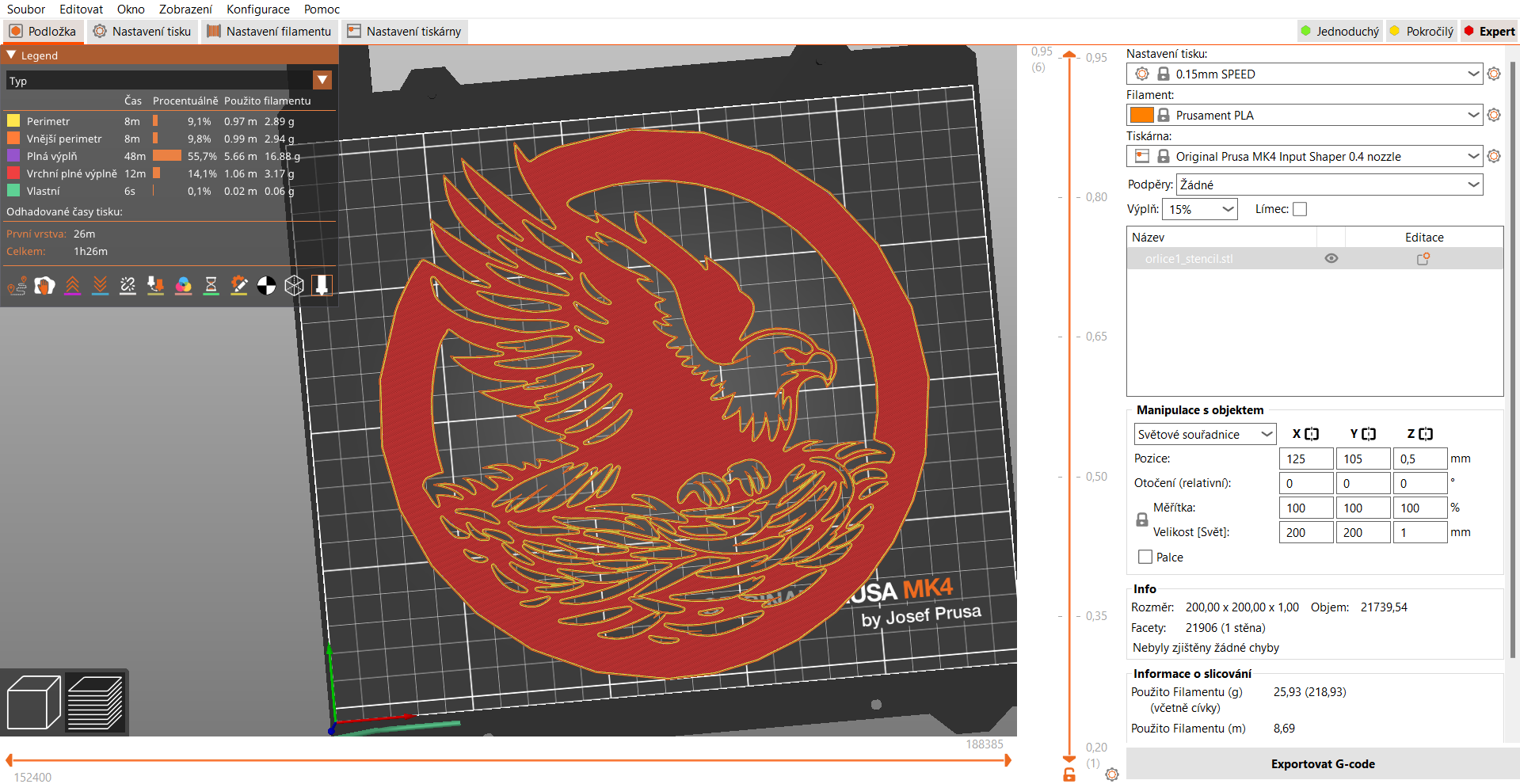Click Perimetr yellow color swatch in legend
1520x784 pixels.
(x=13, y=121)
